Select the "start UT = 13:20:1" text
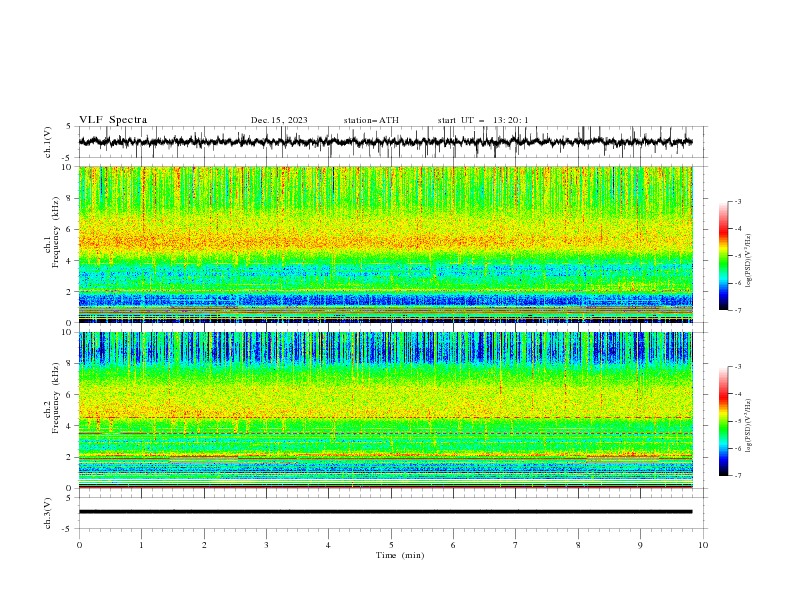Image resolution: width=792 pixels, height=612 pixels. (483, 120)
